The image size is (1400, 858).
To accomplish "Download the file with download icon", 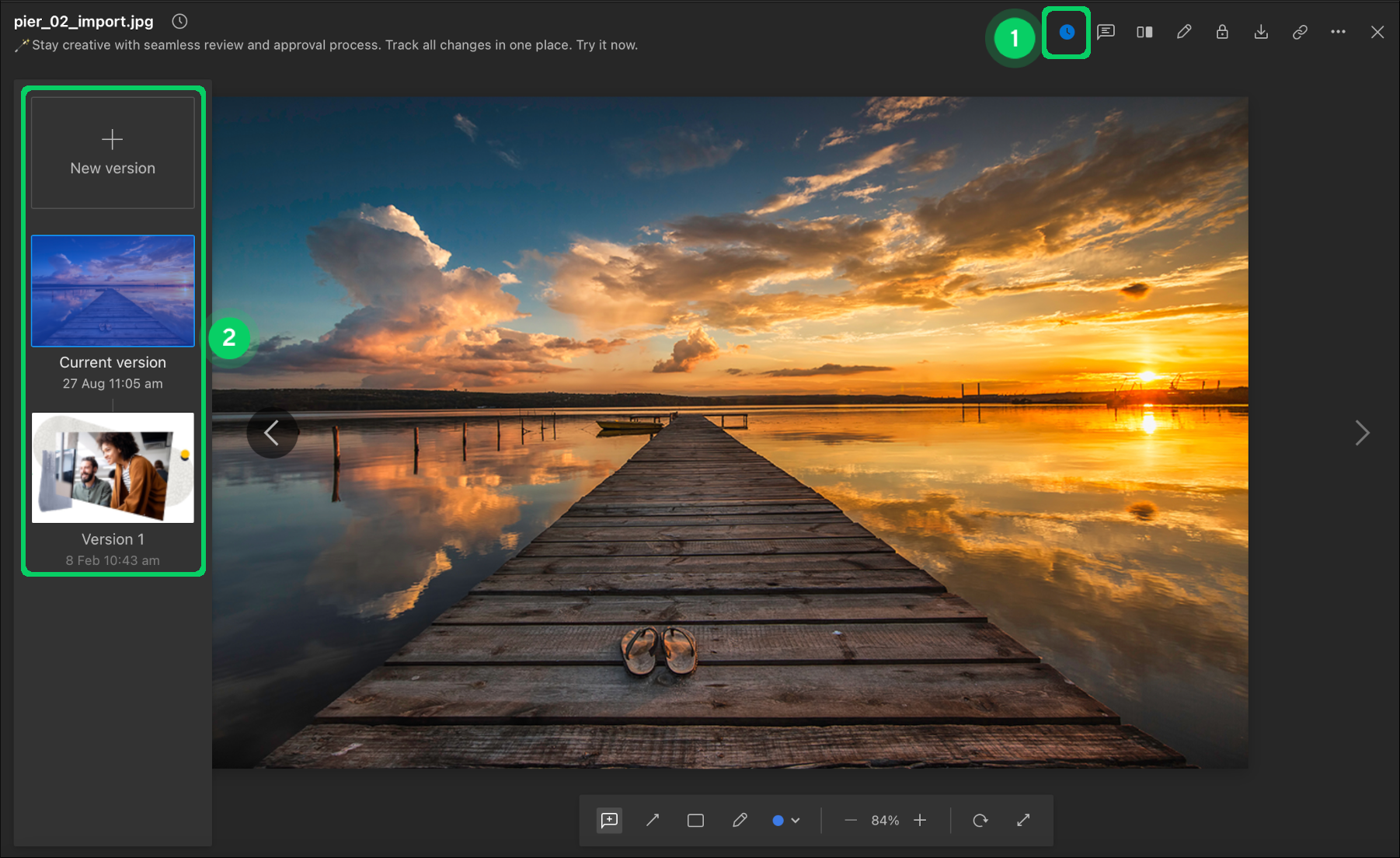I will tap(1261, 32).
